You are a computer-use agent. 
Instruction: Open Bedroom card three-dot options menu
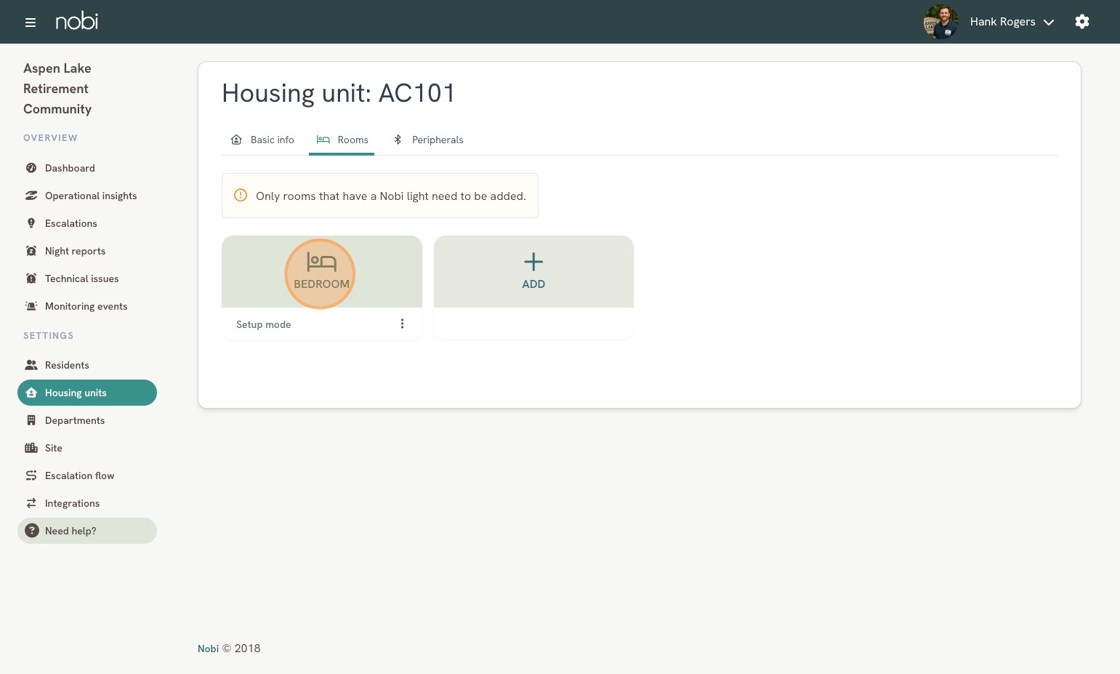coord(402,323)
